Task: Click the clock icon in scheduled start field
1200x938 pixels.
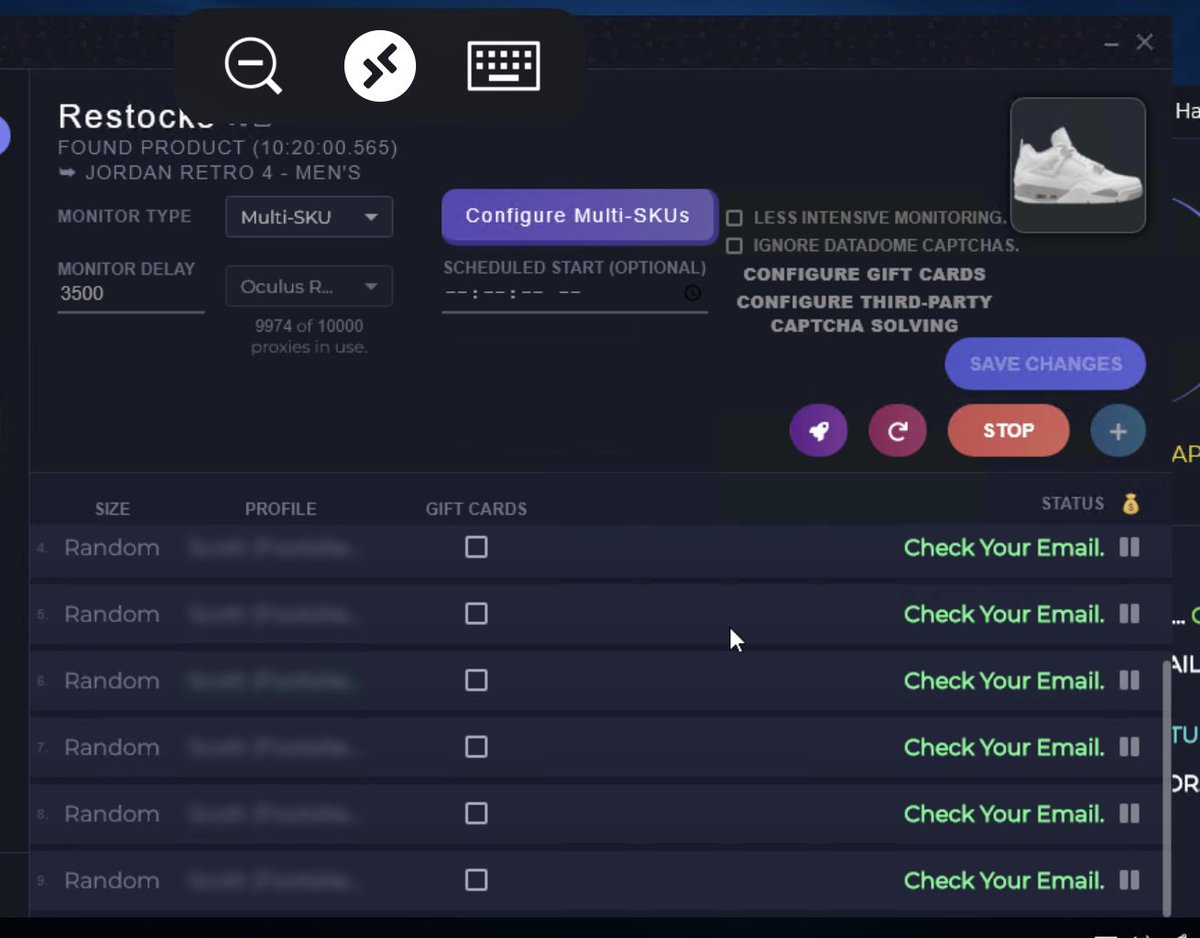Action: 692,293
